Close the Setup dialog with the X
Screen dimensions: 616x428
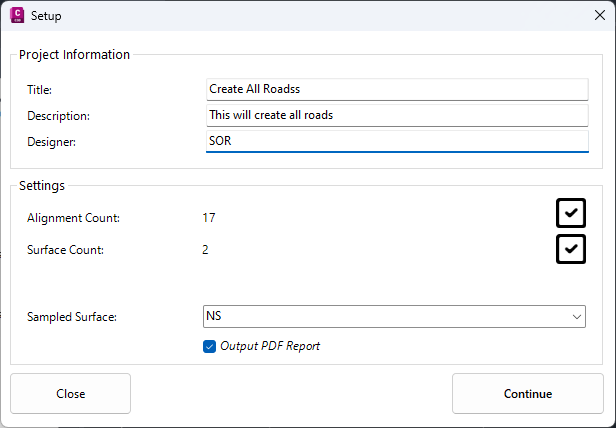point(600,15)
